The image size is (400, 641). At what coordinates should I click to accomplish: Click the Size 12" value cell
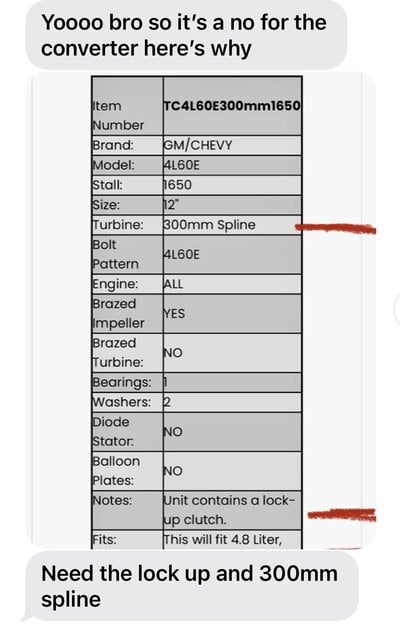click(232, 205)
